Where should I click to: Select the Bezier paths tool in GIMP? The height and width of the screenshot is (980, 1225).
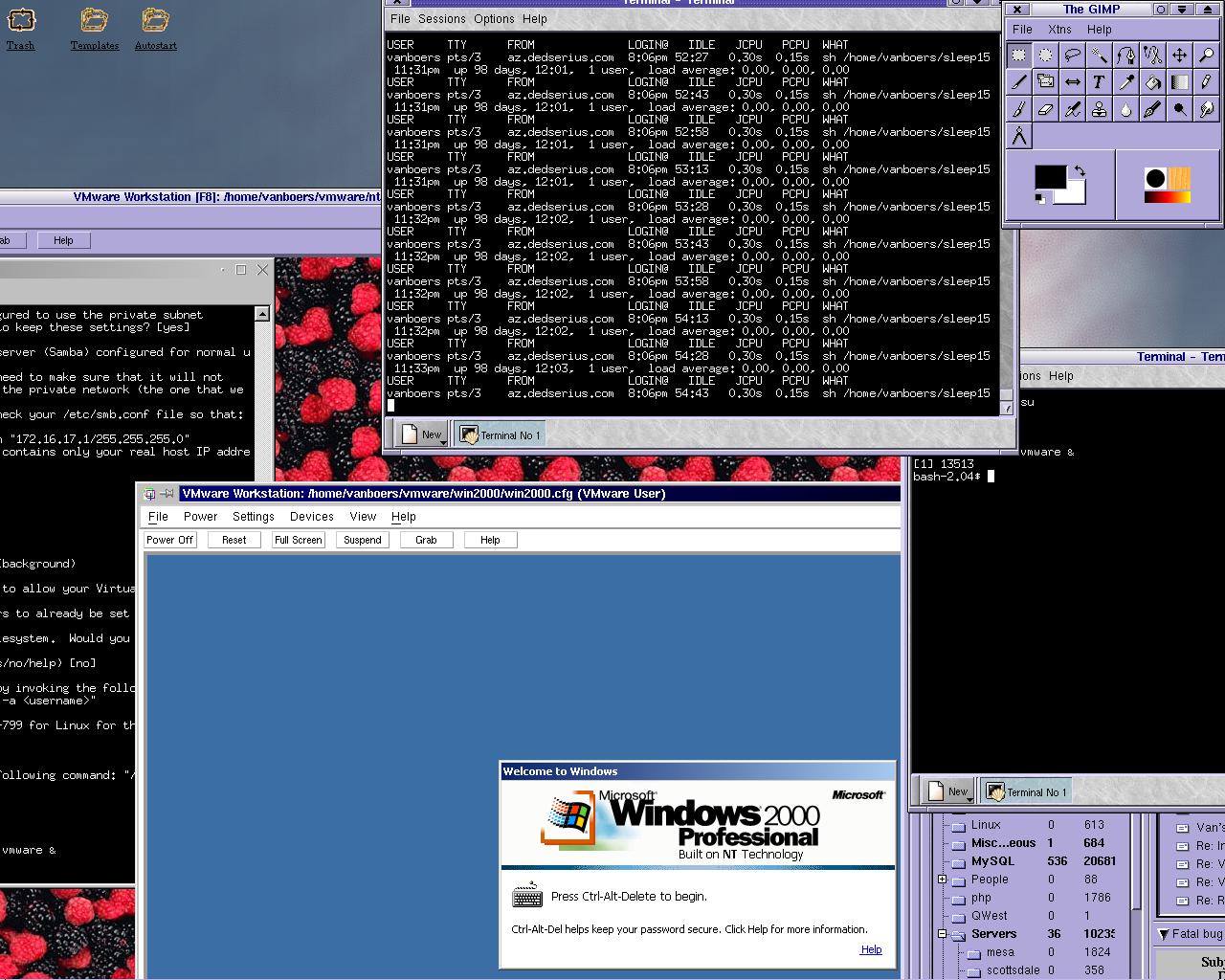1126,56
